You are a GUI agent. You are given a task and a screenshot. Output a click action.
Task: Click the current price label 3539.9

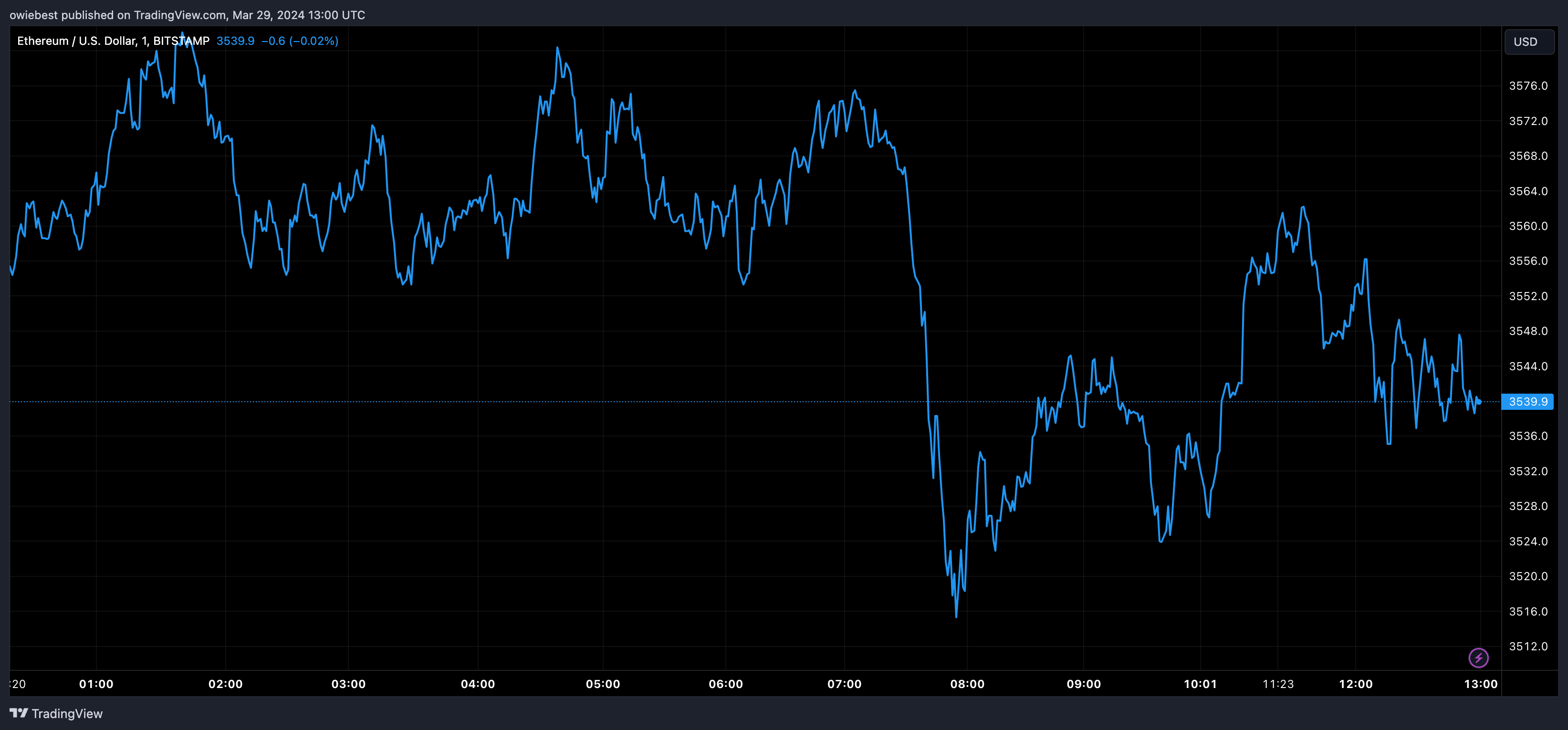[x=1528, y=402]
